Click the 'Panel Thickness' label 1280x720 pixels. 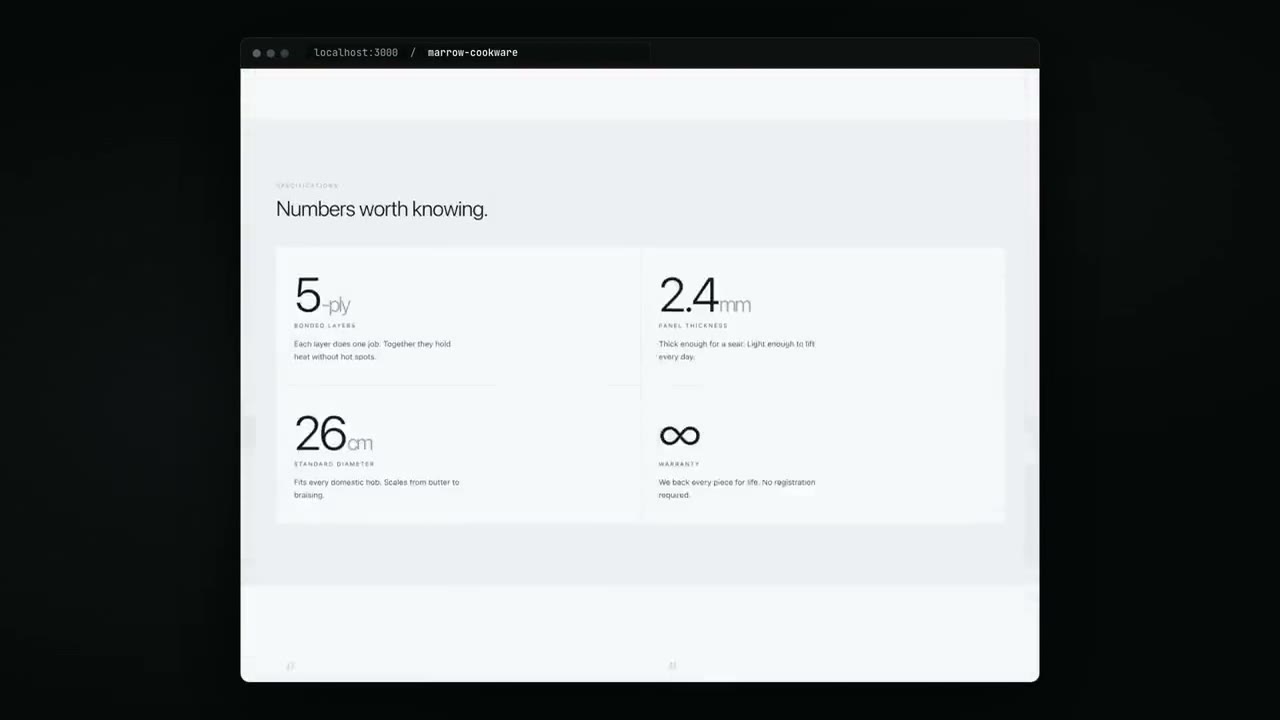pyautogui.click(x=693, y=325)
